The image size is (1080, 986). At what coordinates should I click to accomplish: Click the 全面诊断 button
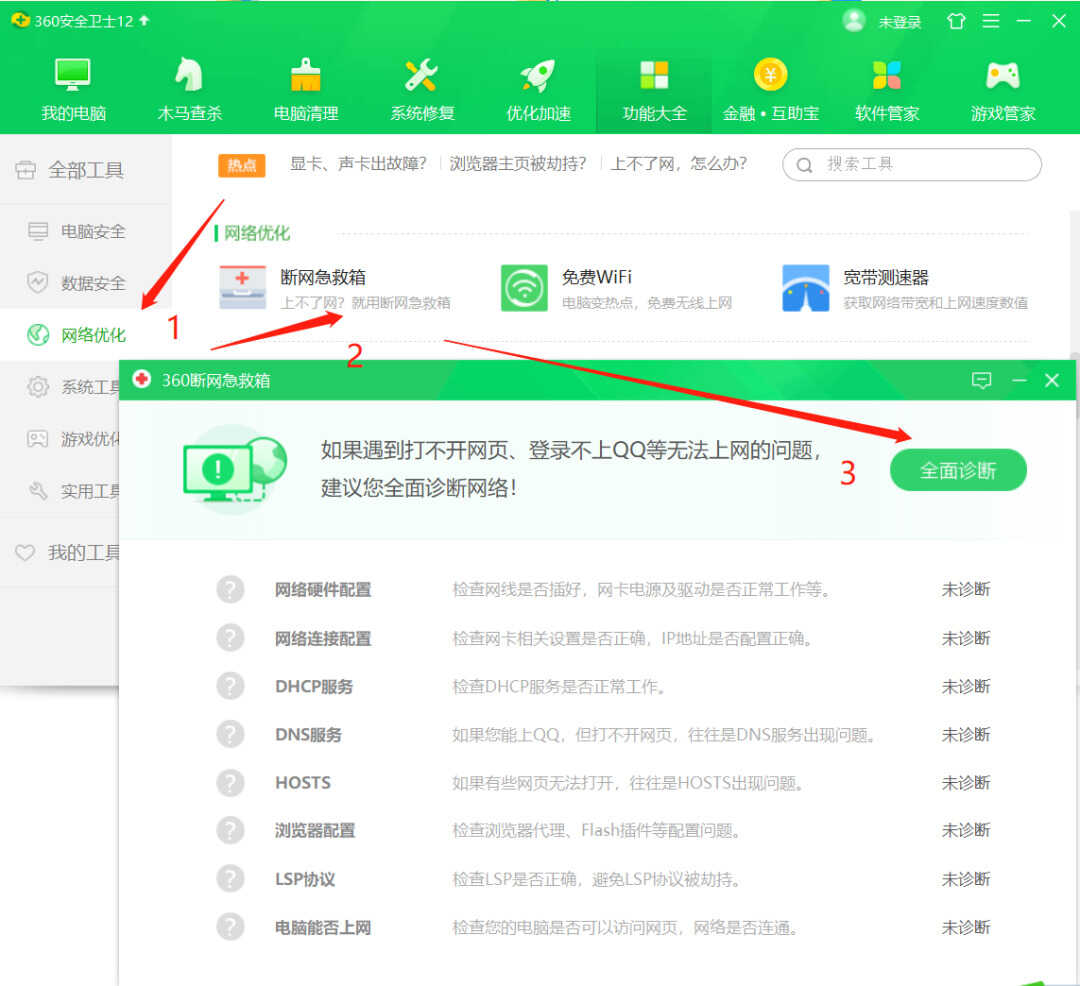click(x=958, y=470)
